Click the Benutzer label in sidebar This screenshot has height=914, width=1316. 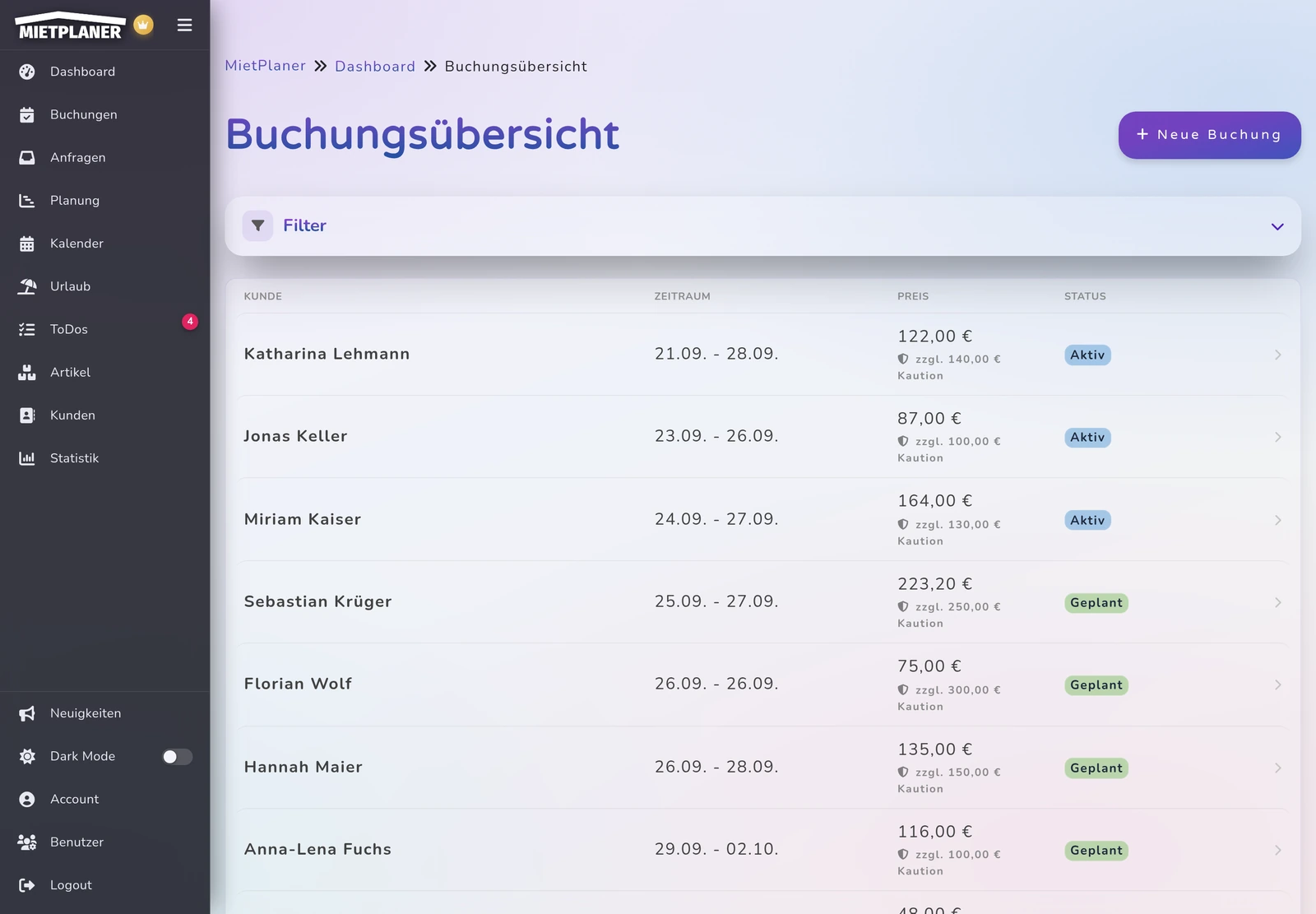pos(76,842)
